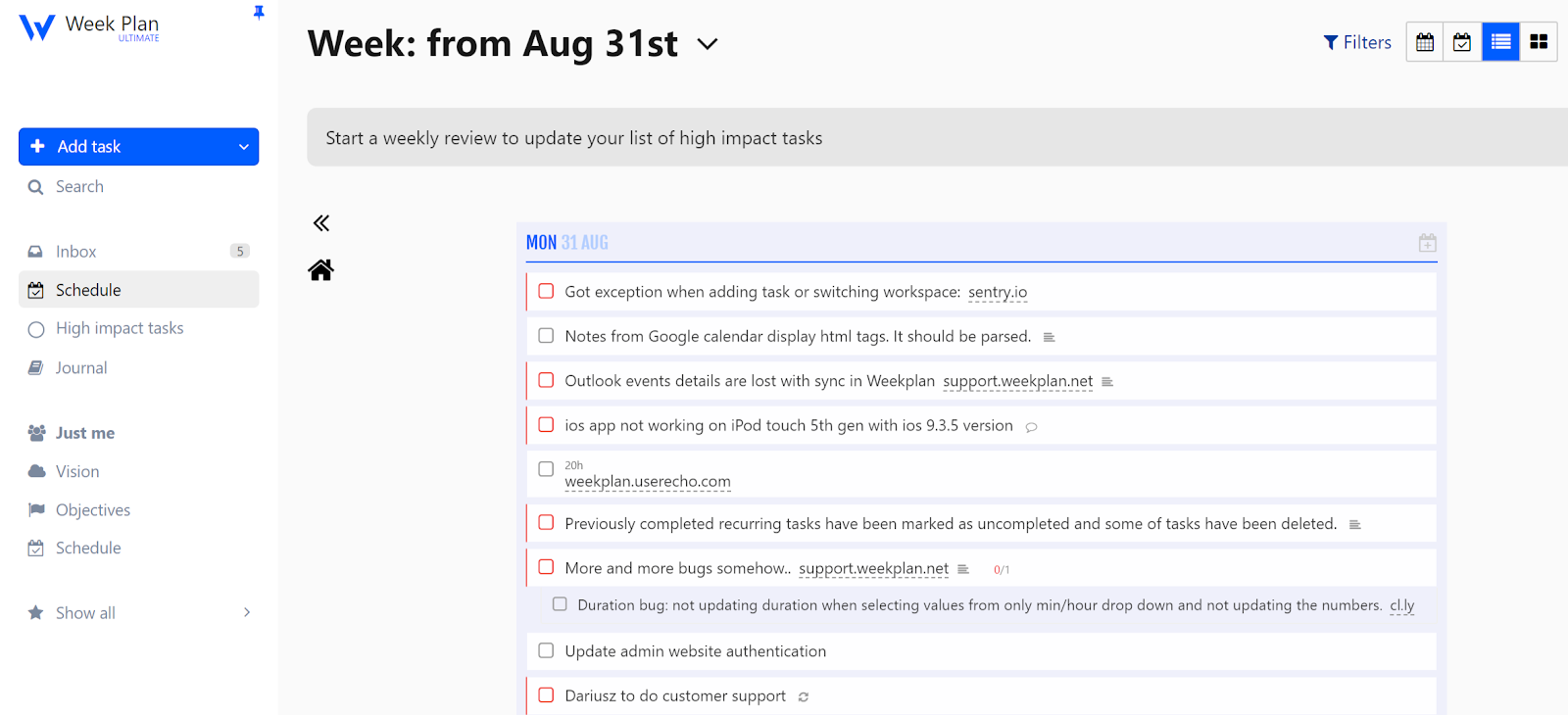Viewport: 1568px width, 715px height.
Task: Go to High impact tasks
Action: tap(120, 329)
